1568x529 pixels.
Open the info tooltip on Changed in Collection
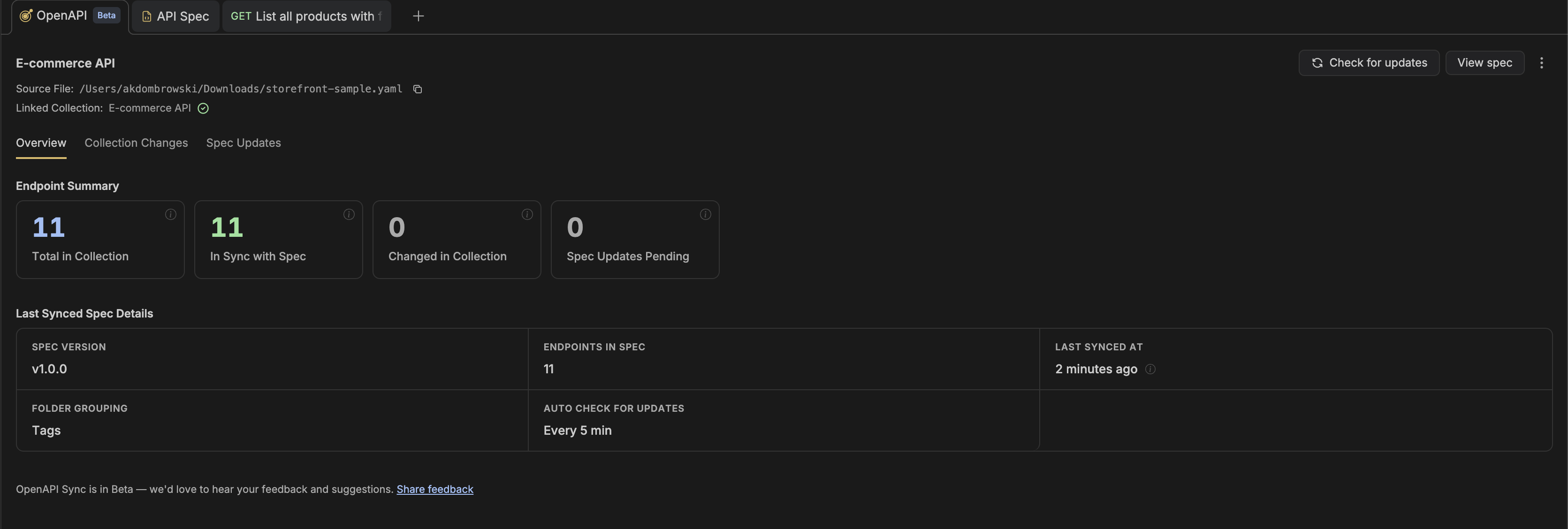click(527, 214)
